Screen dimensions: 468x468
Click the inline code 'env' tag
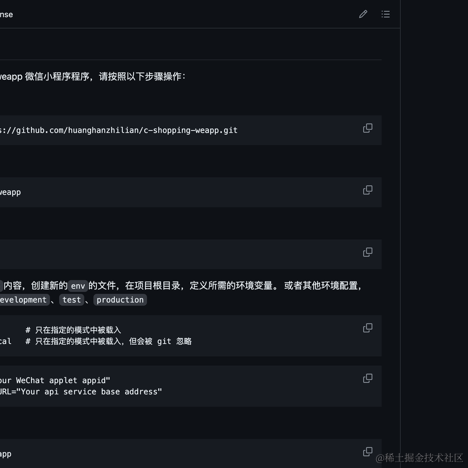pyautogui.click(x=78, y=286)
